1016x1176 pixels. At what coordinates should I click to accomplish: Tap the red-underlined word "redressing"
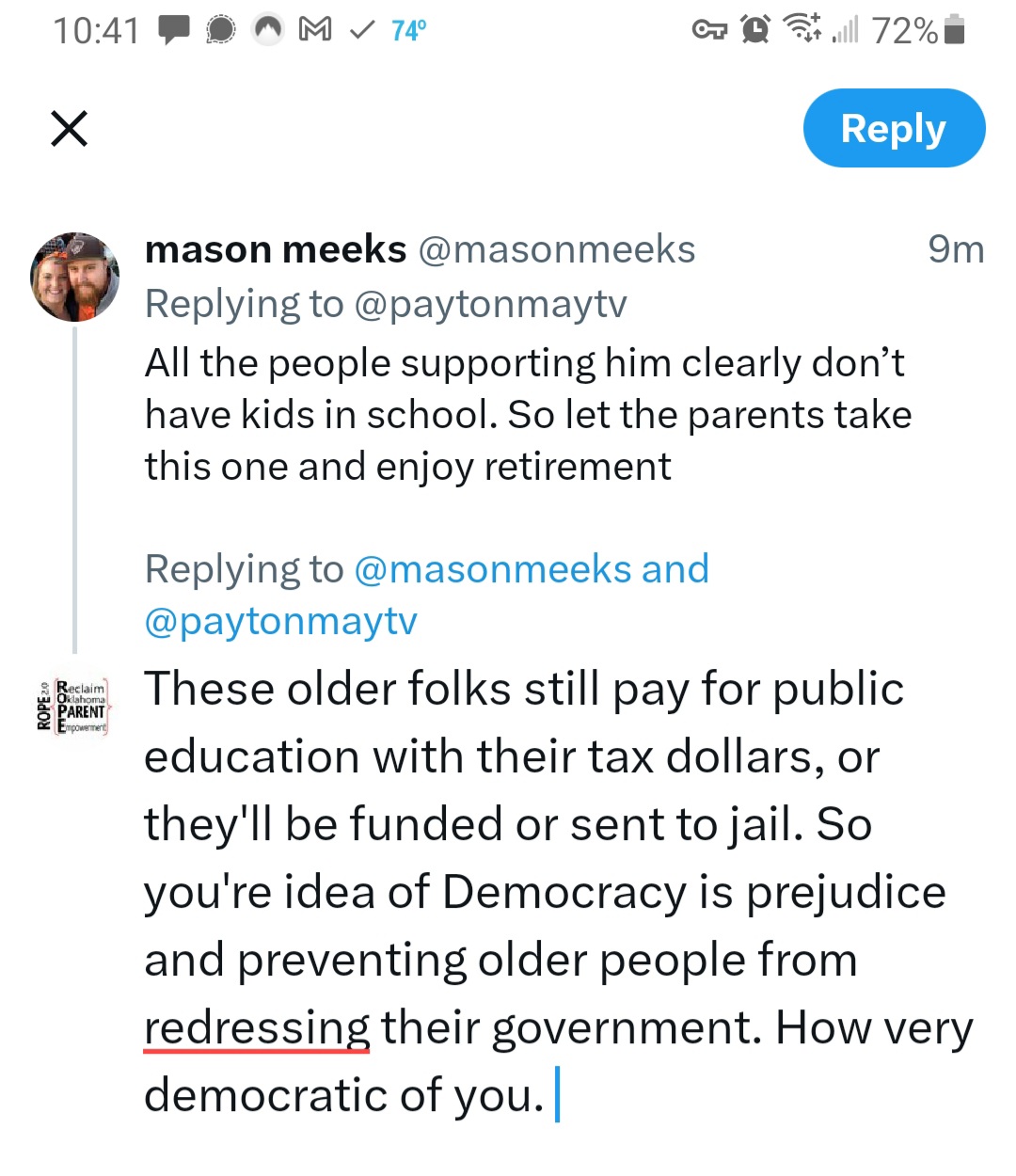click(x=257, y=1027)
